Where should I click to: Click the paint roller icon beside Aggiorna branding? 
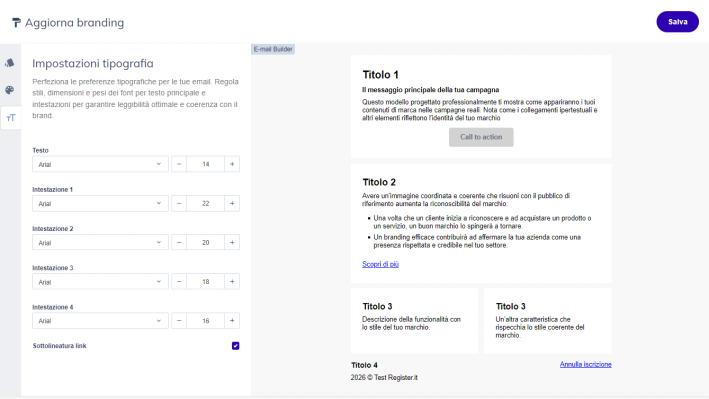(16, 23)
